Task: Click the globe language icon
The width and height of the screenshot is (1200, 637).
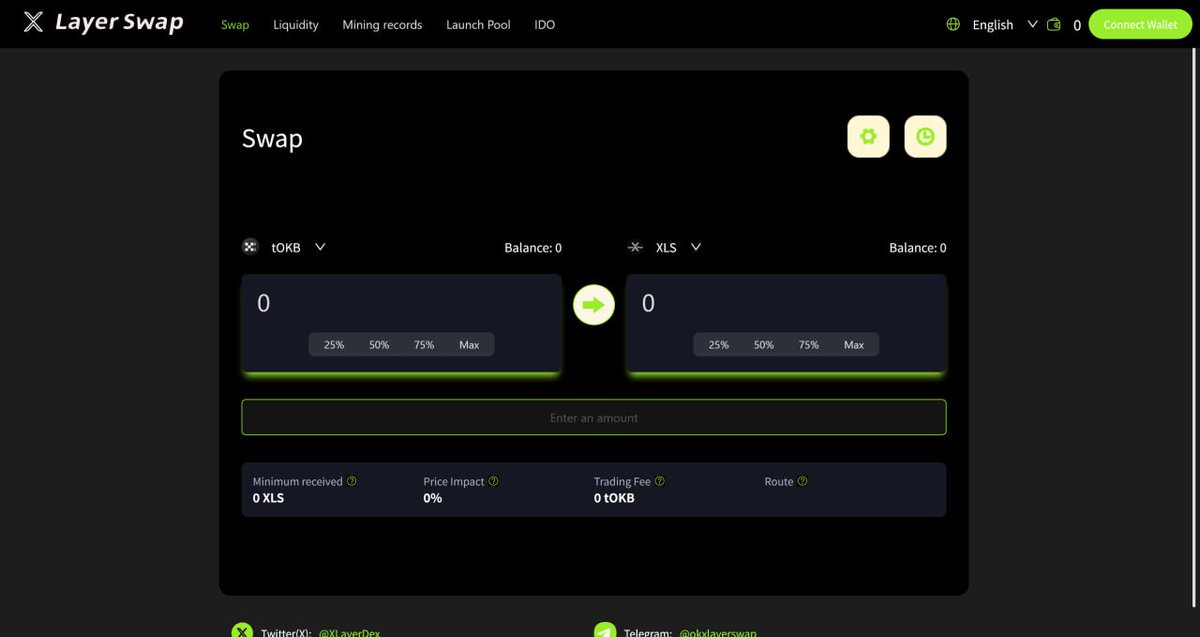Action: tap(953, 24)
